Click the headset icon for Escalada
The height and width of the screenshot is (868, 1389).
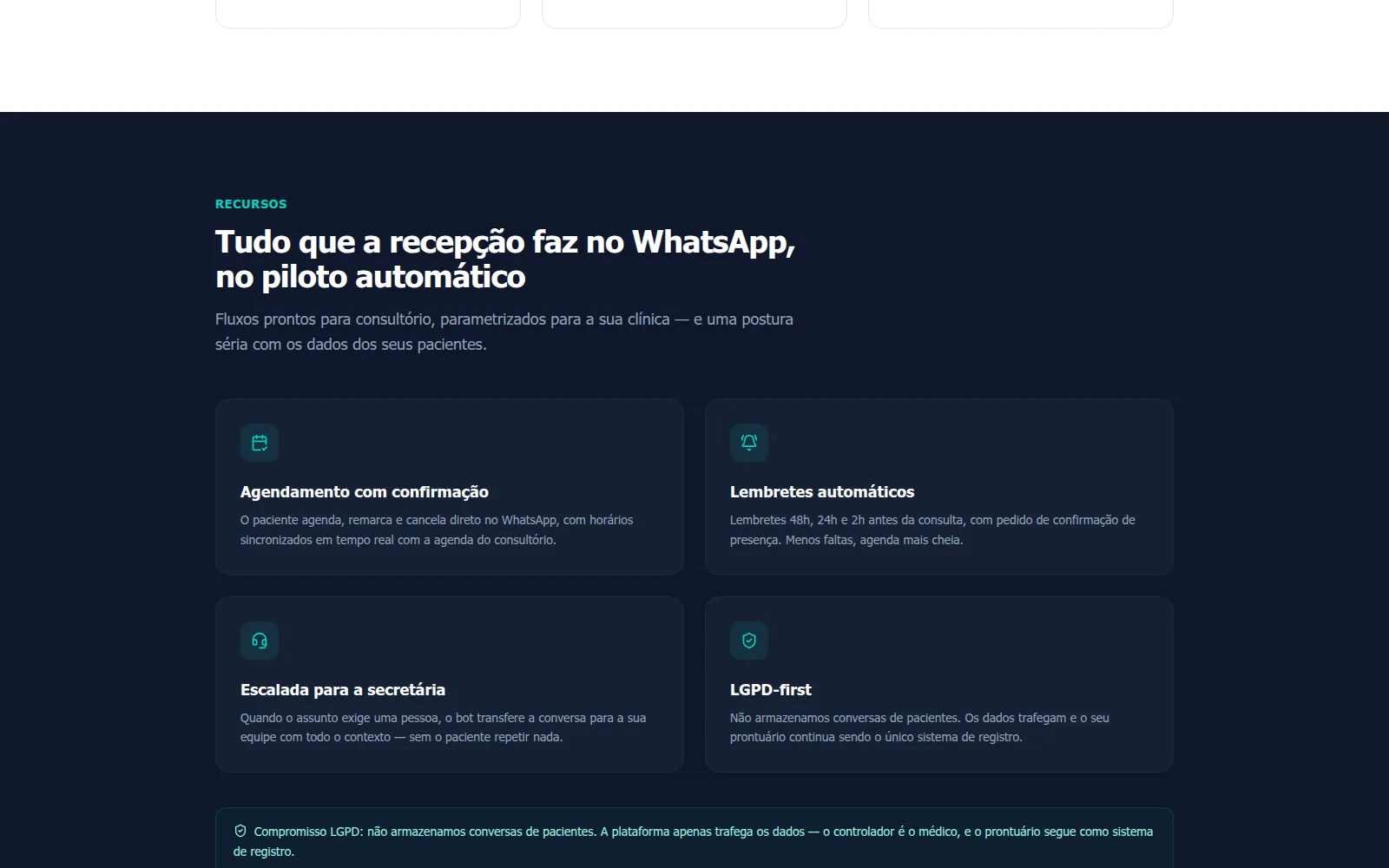click(x=260, y=641)
